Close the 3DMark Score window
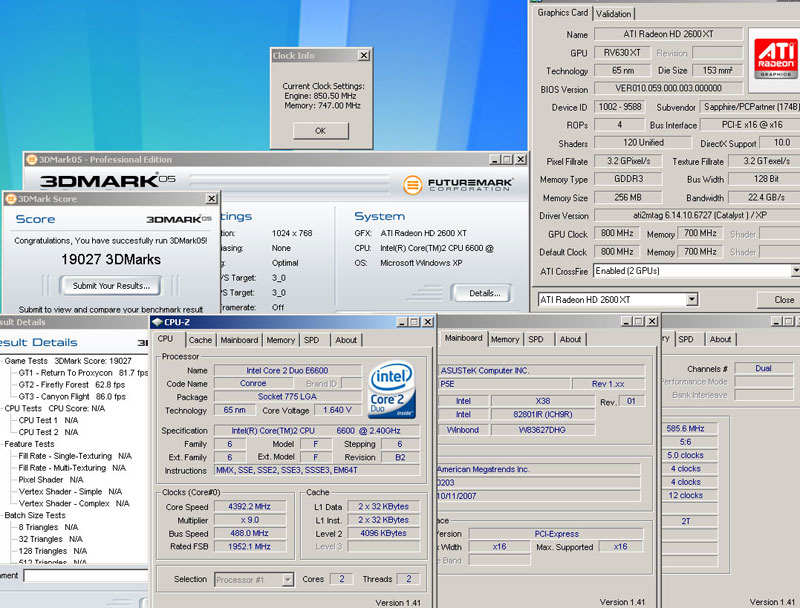800x608 pixels. click(x=211, y=198)
